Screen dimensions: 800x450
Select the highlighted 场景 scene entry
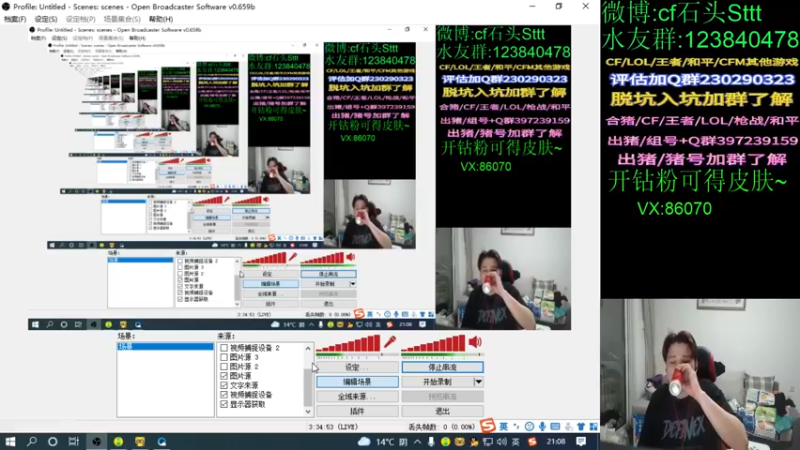[165, 346]
